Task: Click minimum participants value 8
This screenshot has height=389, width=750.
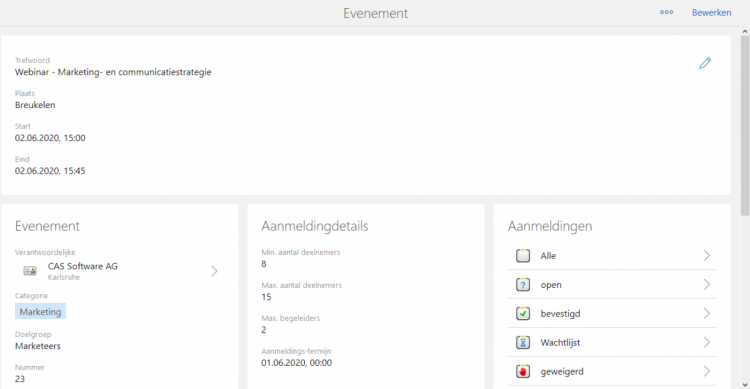Action: coord(264,264)
